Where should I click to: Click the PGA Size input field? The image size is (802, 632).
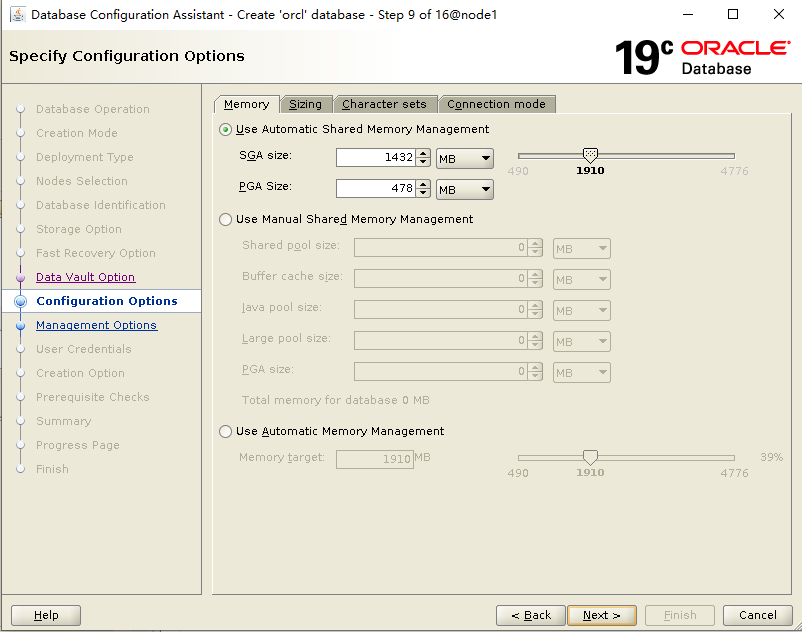[376, 189]
